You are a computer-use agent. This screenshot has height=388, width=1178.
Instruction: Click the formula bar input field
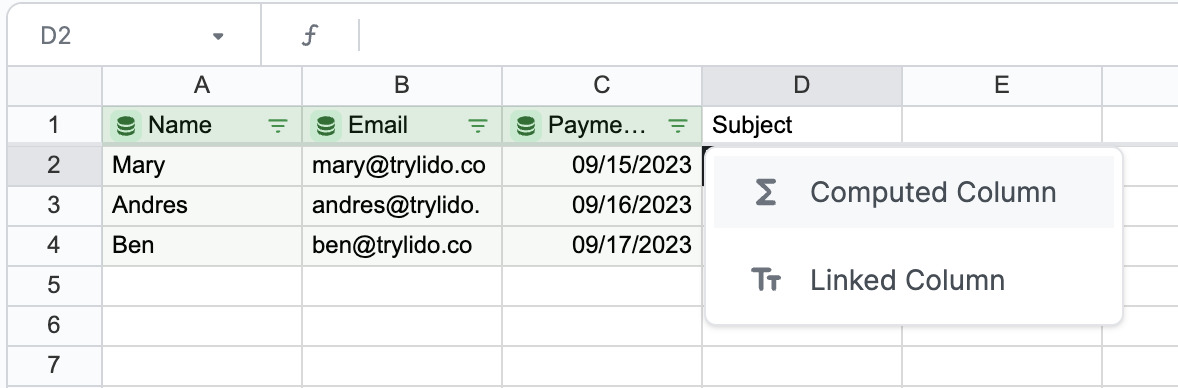766,35
